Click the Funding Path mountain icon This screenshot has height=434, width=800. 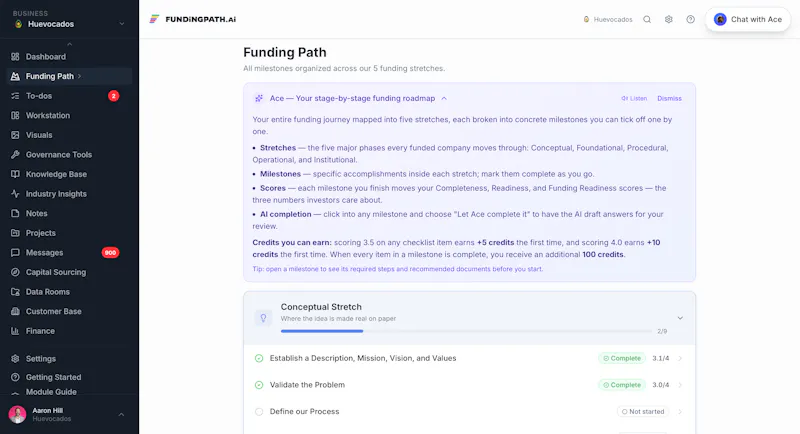pos(15,76)
